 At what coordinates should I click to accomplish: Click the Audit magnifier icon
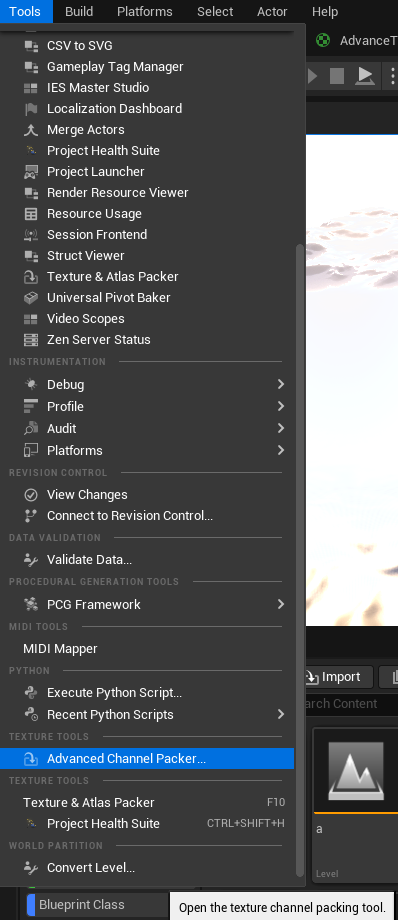31,428
